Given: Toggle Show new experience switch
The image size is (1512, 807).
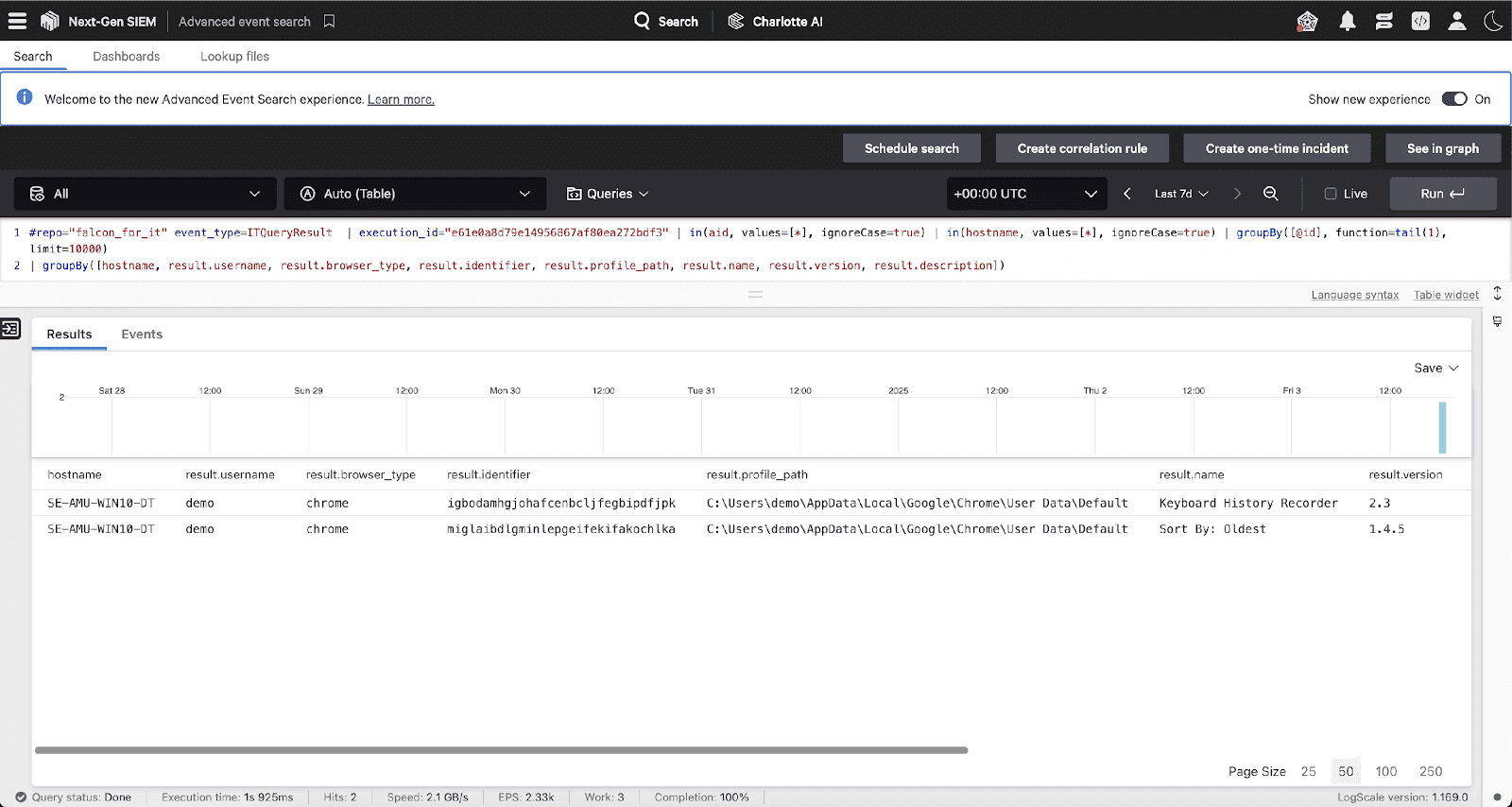Looking at the screenshot, I should (1454, 99).
